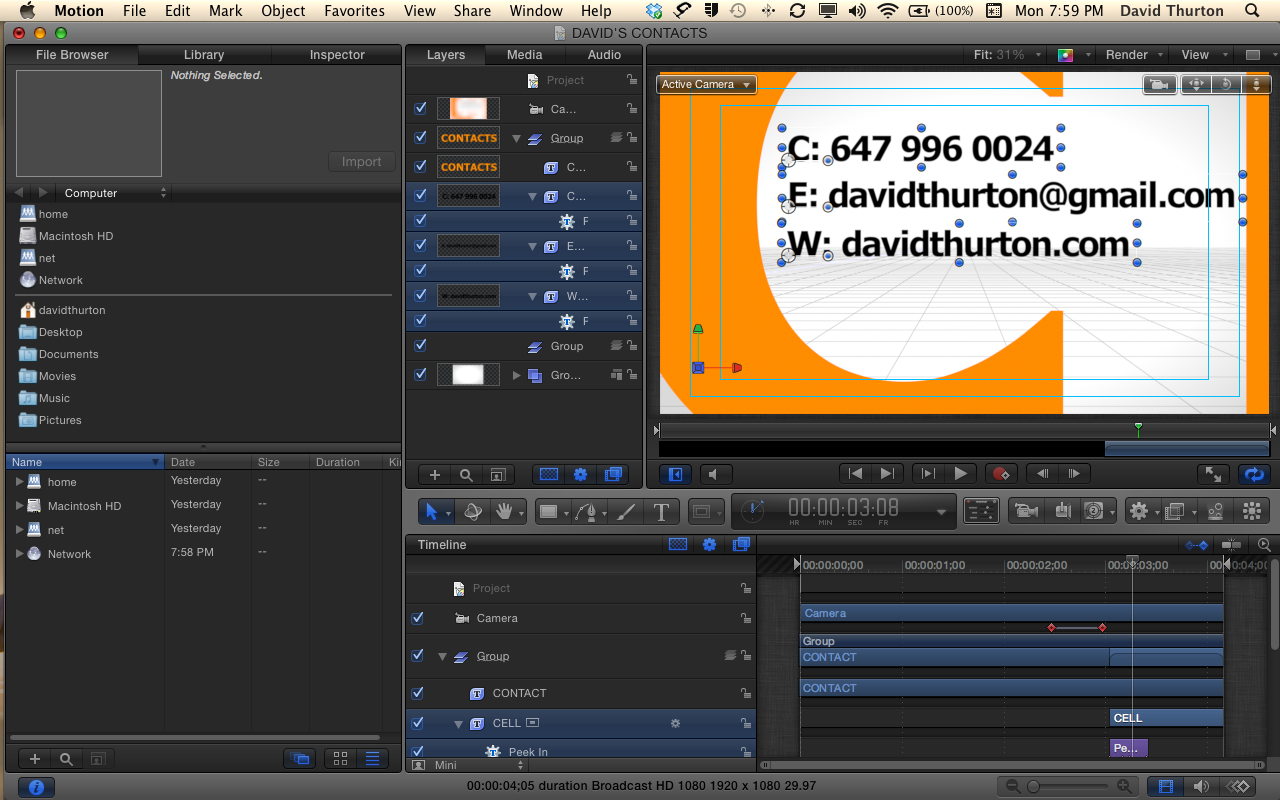Open the Active Camera dropdown
1280x800 pixels.
[706, 85]
